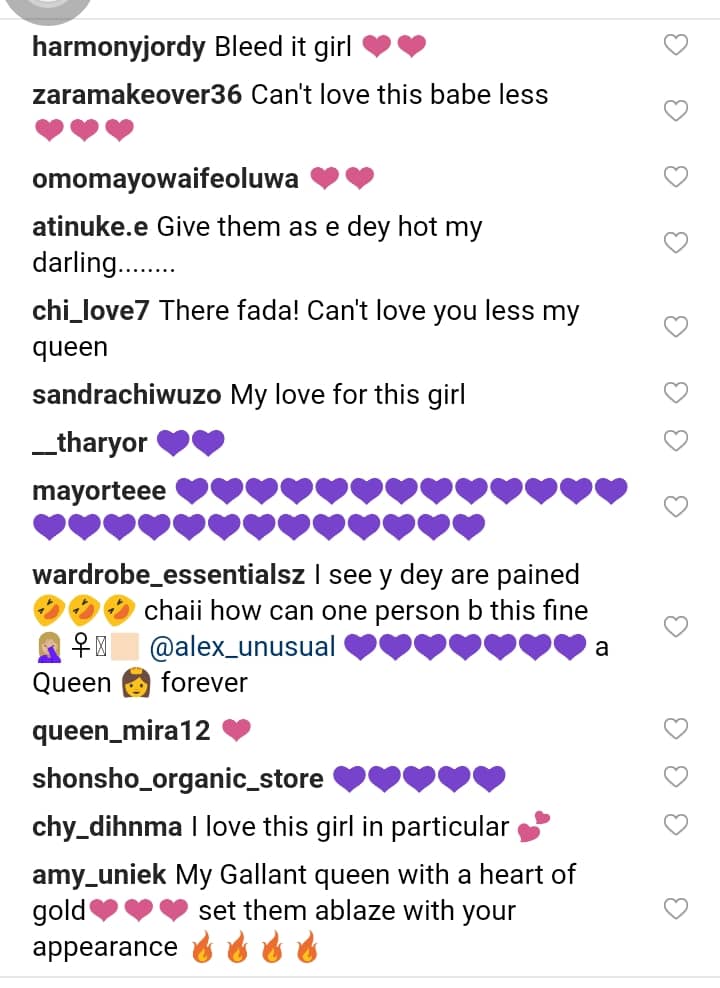Tap heart next to omomayowaifeoluwa's comment
This screenshot has width=720, height=988.
point(677,177)
